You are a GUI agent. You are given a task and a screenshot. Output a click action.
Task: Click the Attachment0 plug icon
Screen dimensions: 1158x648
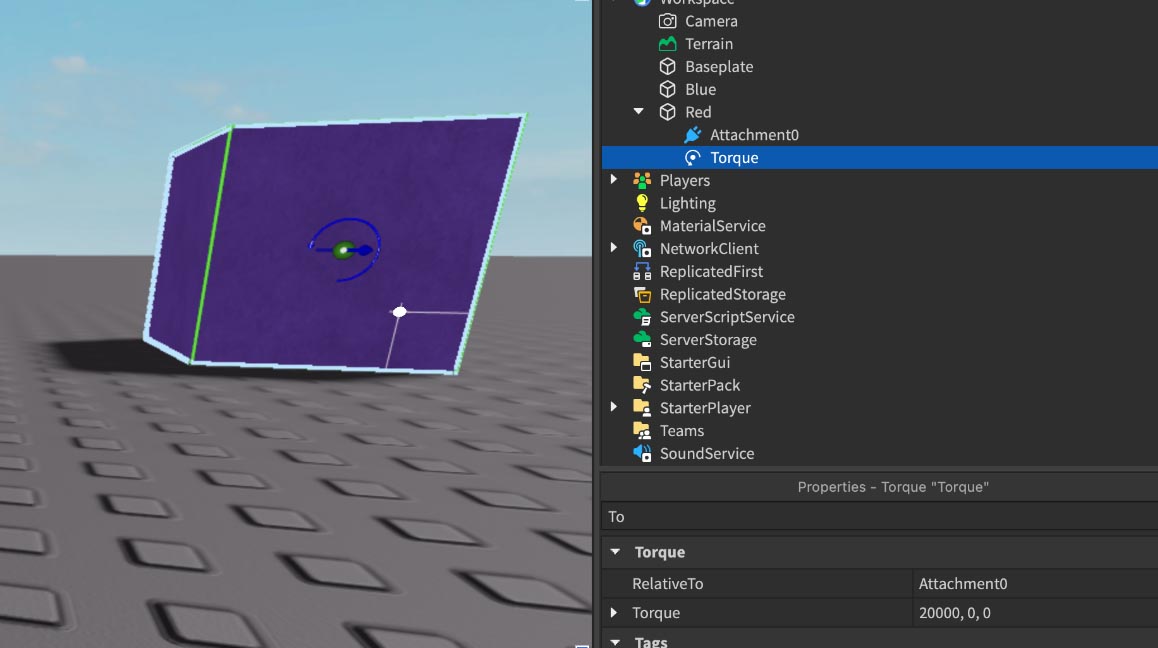click(x=692, y=134)
